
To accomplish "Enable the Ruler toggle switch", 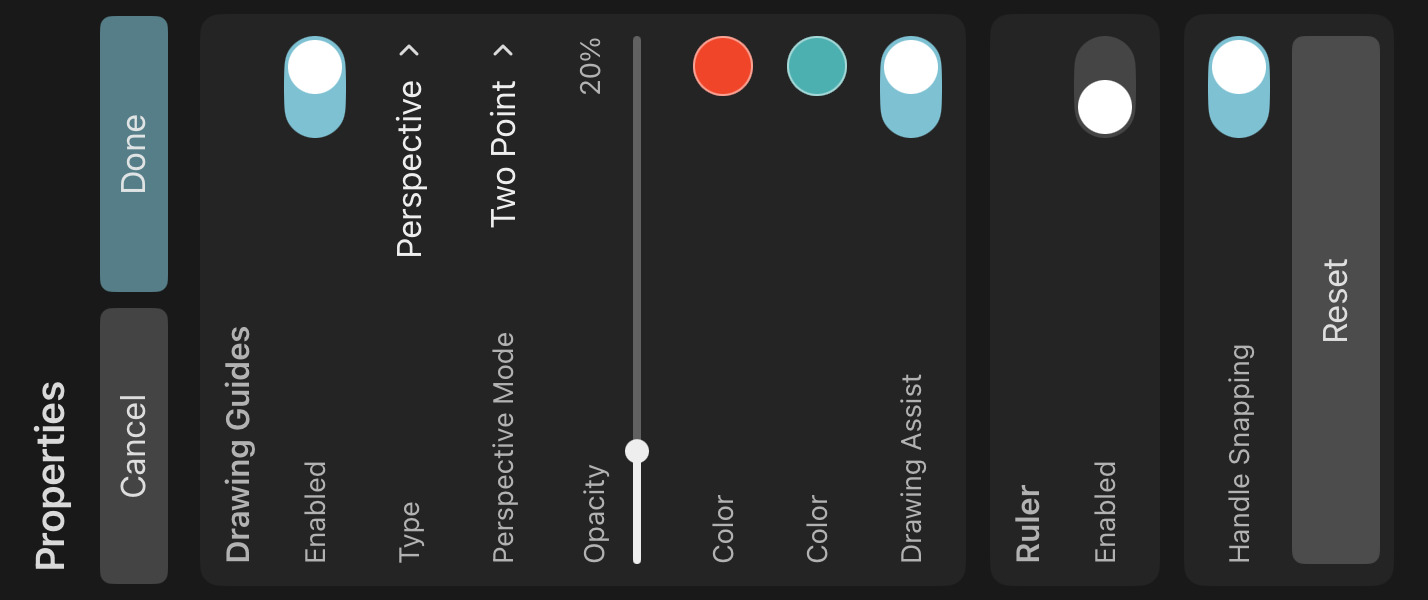I will pos(1105,87).
